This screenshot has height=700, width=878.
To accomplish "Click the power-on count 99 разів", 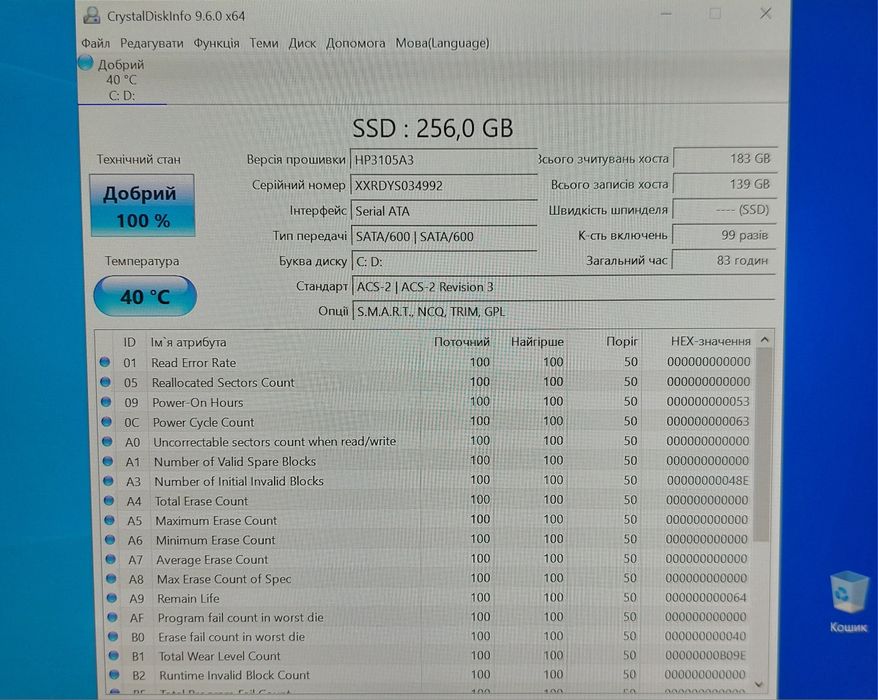I will pyautogui.click(x=723, y=235).
